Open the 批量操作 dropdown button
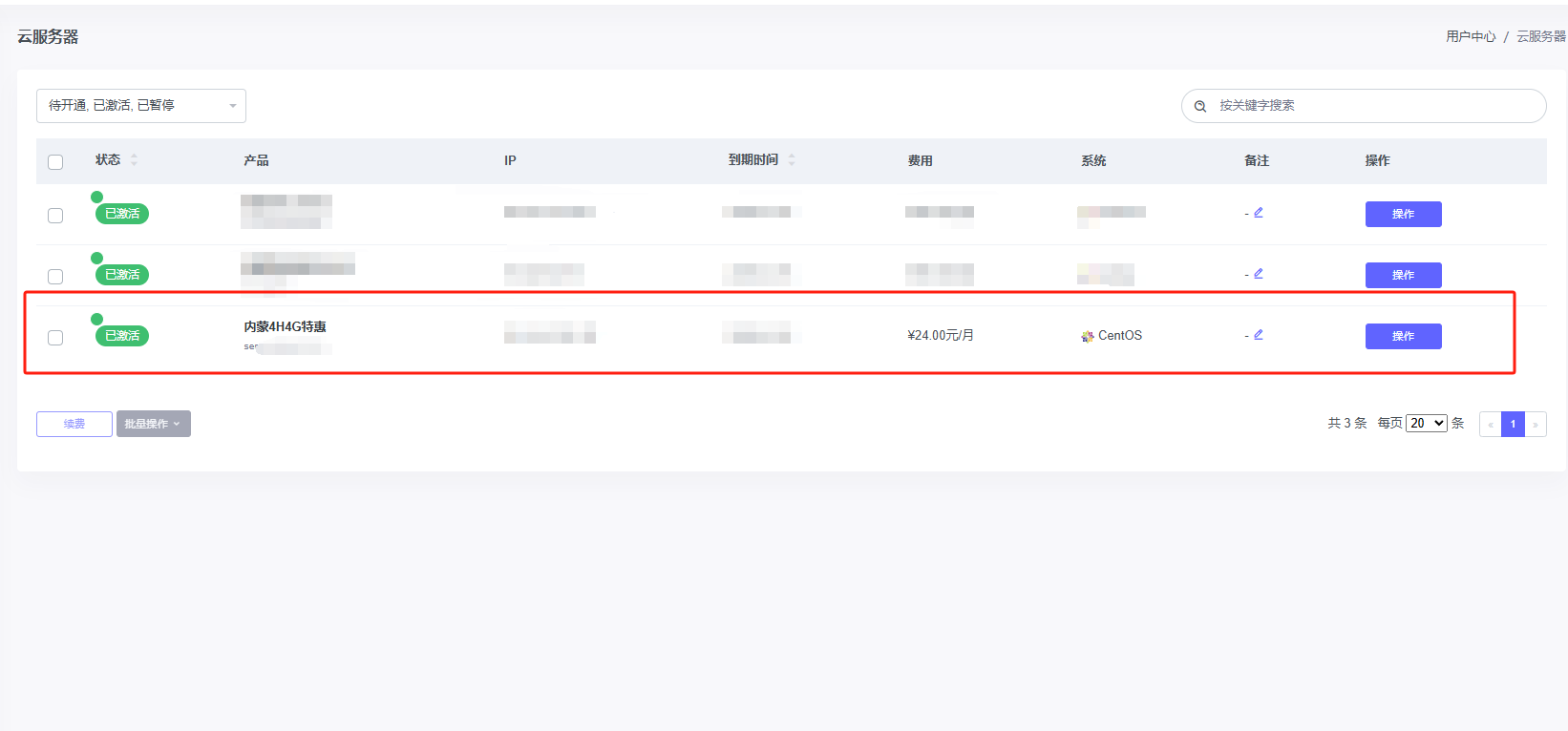 (154, 424)
